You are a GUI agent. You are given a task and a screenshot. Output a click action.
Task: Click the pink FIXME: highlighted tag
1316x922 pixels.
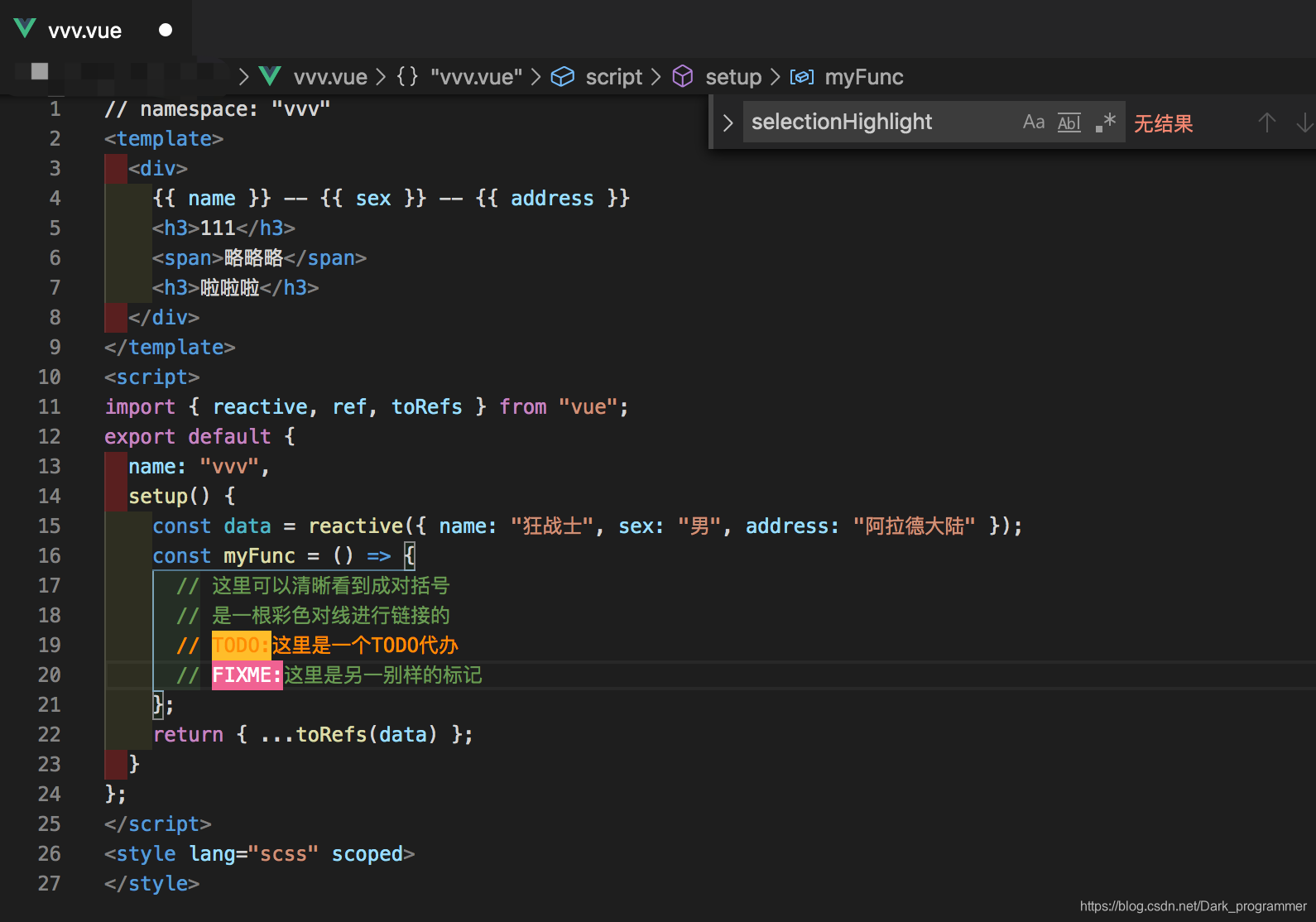point(247,675)
